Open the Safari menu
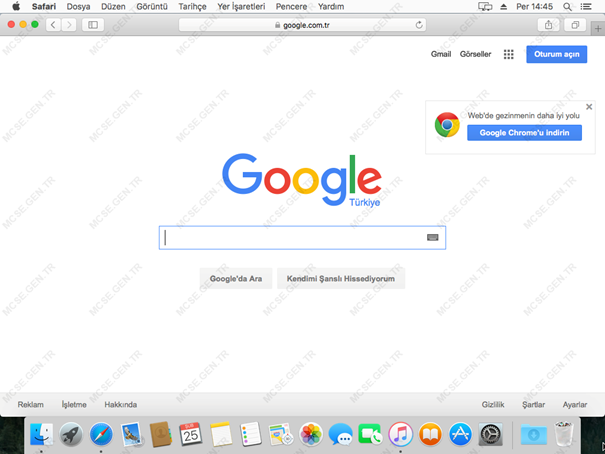This screenshot has width=605, height=454. (44, 7)
